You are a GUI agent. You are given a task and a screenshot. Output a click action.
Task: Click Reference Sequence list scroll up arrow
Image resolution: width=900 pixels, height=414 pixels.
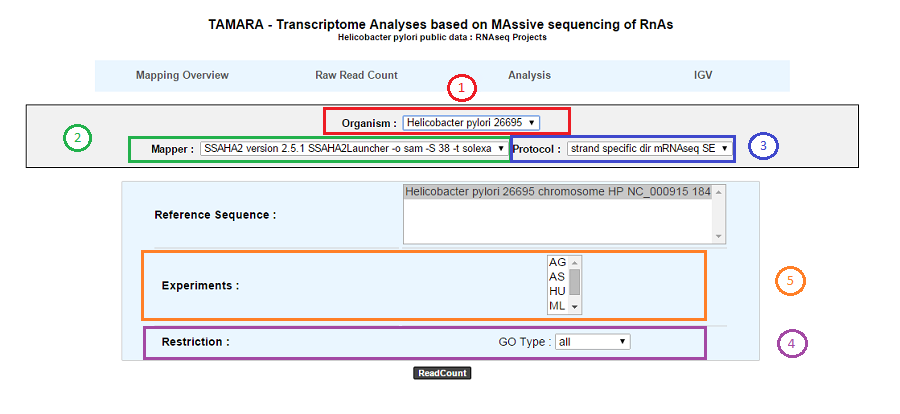[x=718, y=191]
